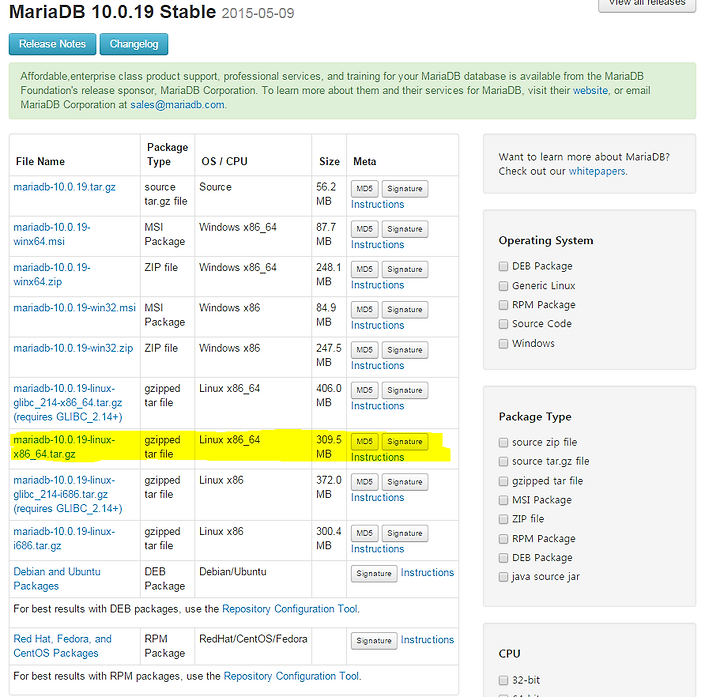Screen dimensions: 720x697
Task: Open Repository Configuration Tool for DEB packages
Action: point(290,609)
